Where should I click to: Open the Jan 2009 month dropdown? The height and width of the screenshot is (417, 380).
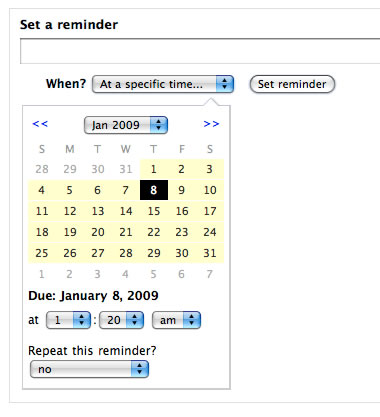(x=126, y=125)
